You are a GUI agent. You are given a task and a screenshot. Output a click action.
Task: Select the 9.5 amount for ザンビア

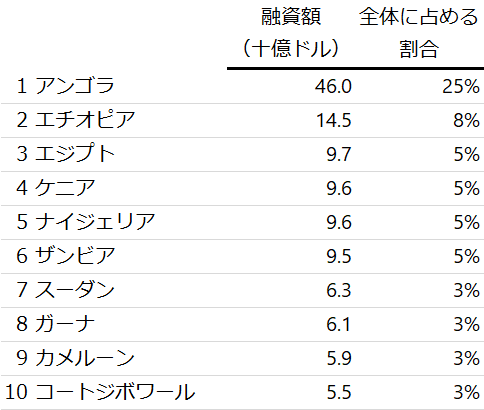pyautogui.click(x=339, y=256)
